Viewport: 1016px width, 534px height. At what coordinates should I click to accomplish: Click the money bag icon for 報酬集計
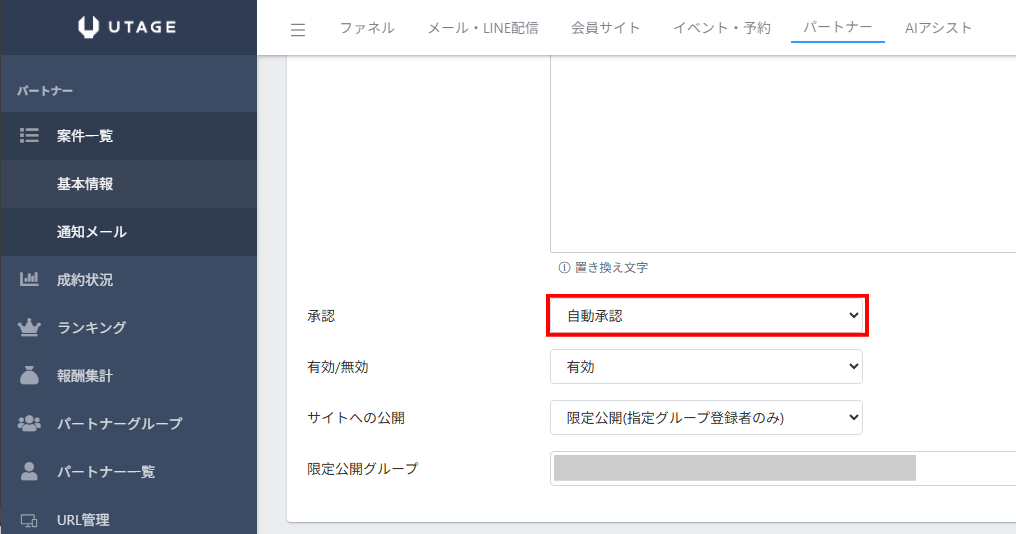(x=29, y=376)
